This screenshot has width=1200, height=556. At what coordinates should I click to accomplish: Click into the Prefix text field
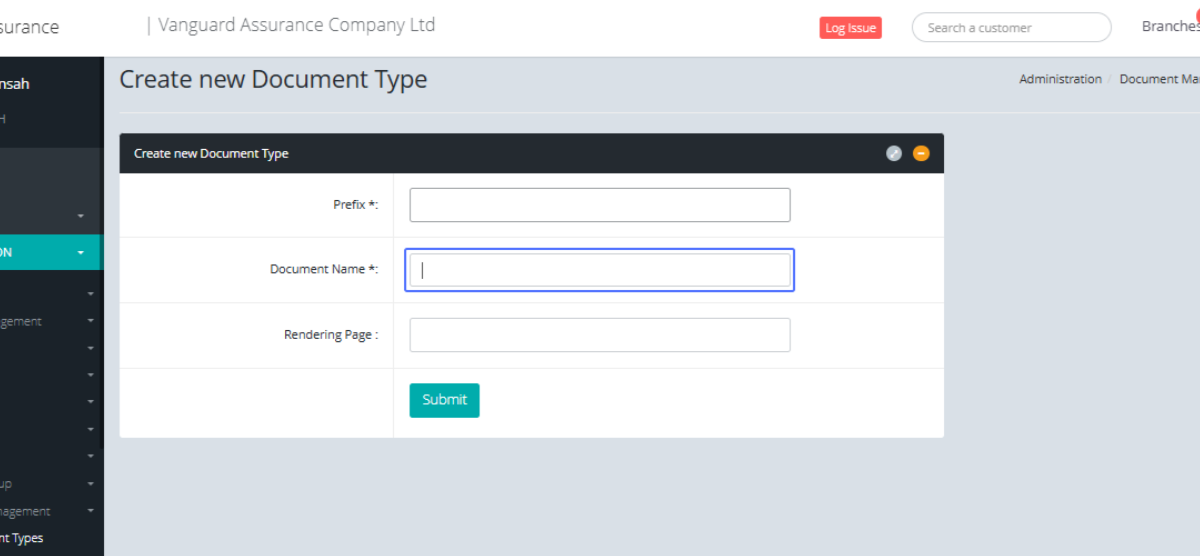(600, 205)
